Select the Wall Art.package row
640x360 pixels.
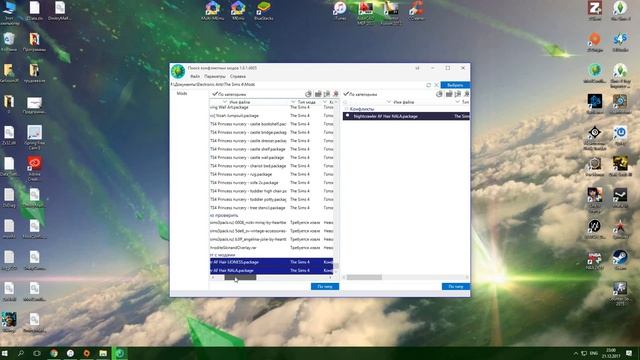pyautogui.click(x=271, y=107)
